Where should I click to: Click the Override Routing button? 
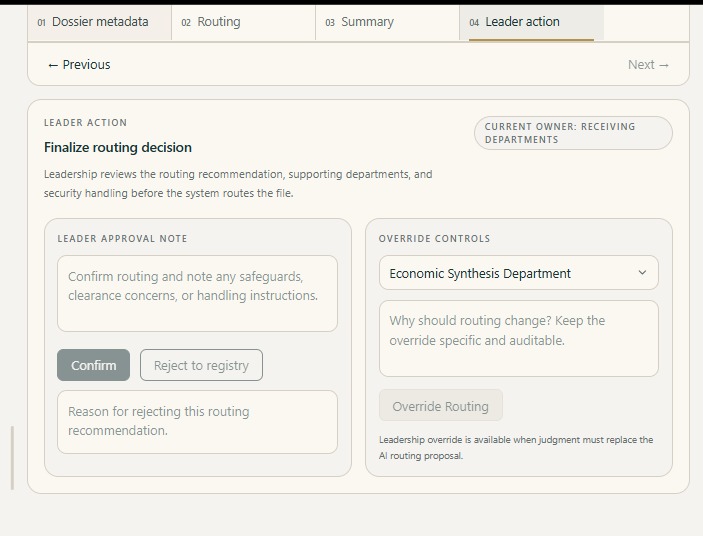point(441,406)
